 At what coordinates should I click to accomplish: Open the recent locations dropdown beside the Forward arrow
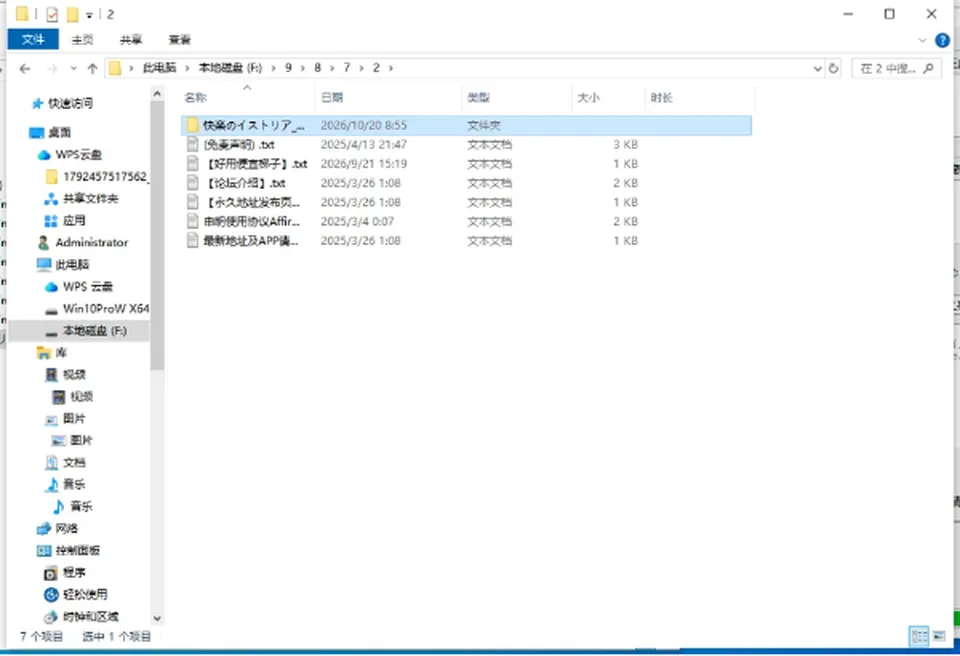pyautogui.click(x=73, y=69)
